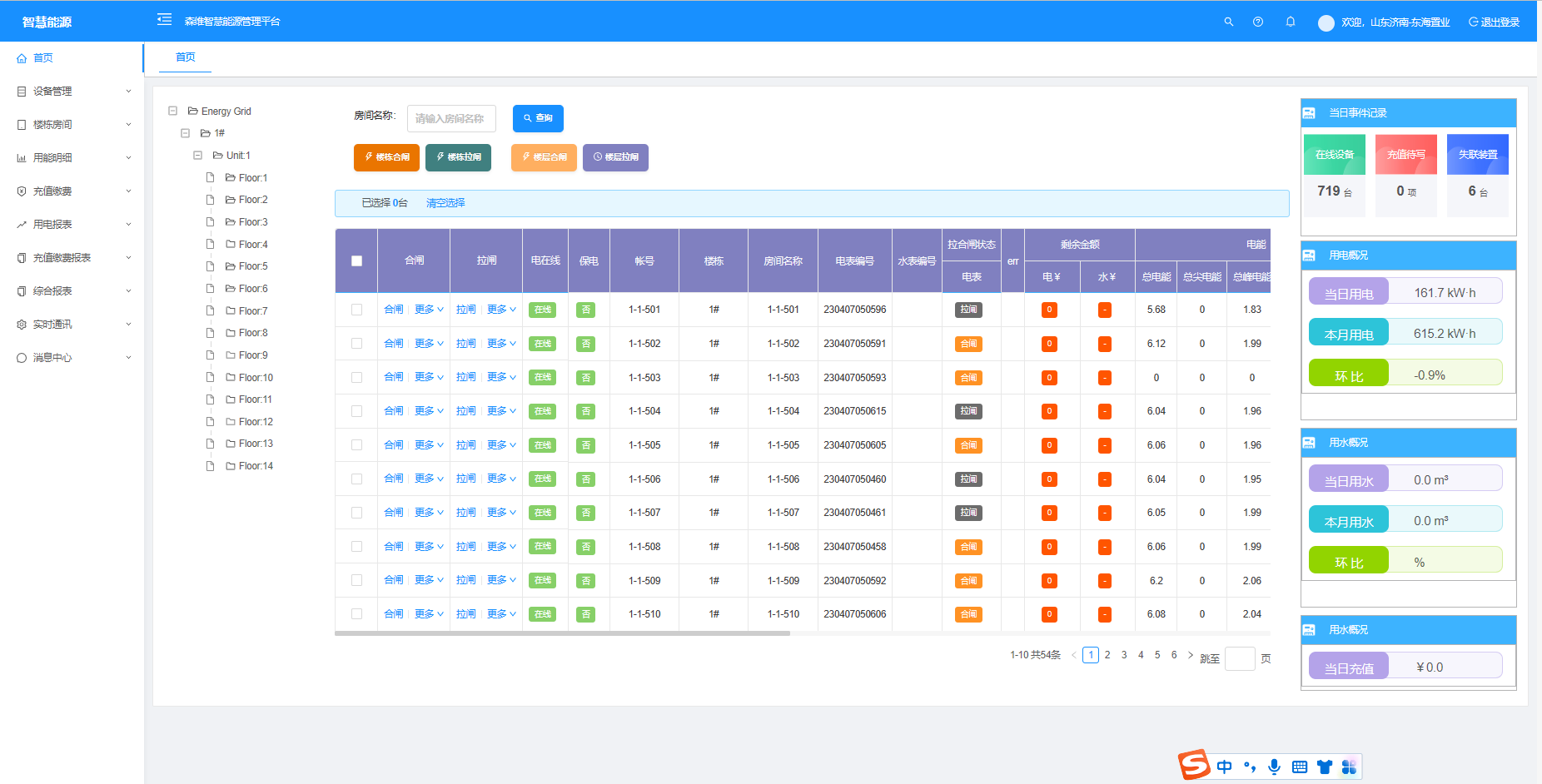Toggle the select-all checkbox in table header
This screenshot has height=784, width=1542.
point(356,261)
